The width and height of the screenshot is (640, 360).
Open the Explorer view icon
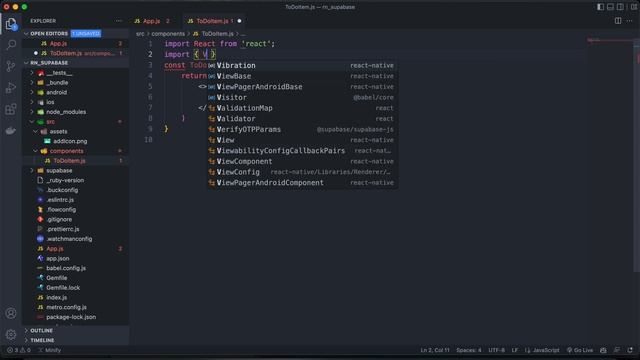pyautogui.click(x=11, y=24)
